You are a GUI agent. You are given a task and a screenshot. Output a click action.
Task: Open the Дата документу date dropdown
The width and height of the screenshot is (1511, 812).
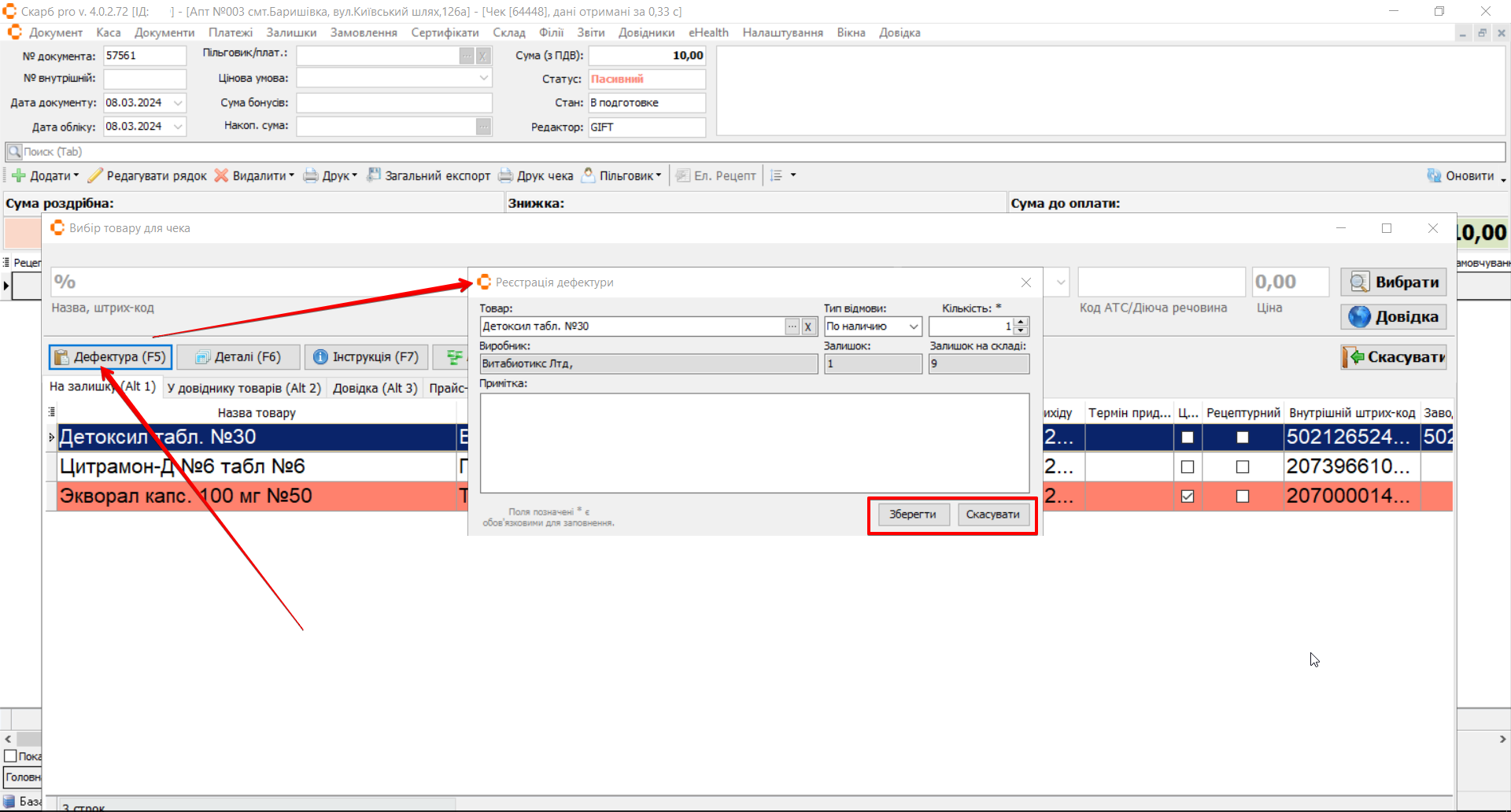179,103
